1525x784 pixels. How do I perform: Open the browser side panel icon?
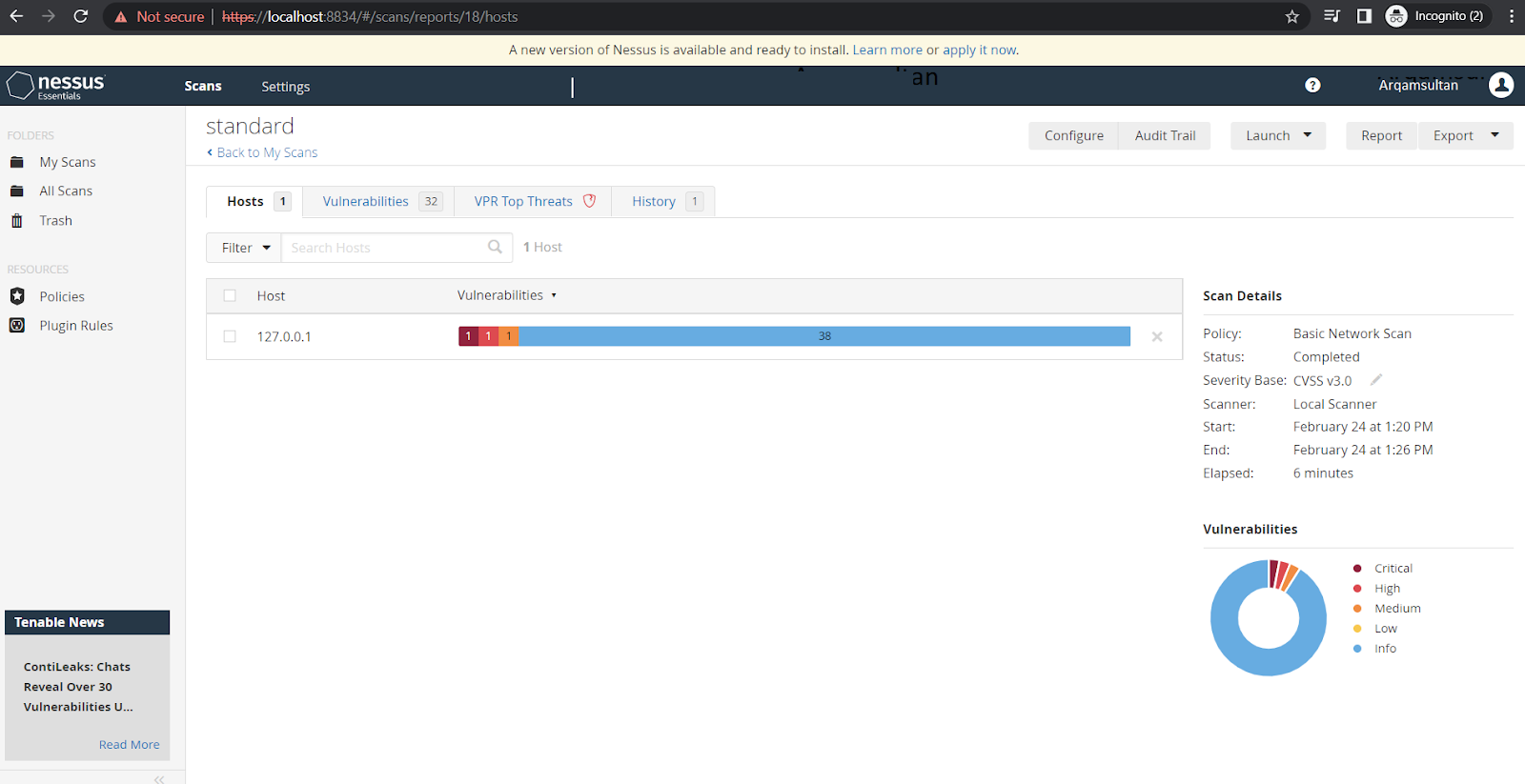[x=1364, y=16]
